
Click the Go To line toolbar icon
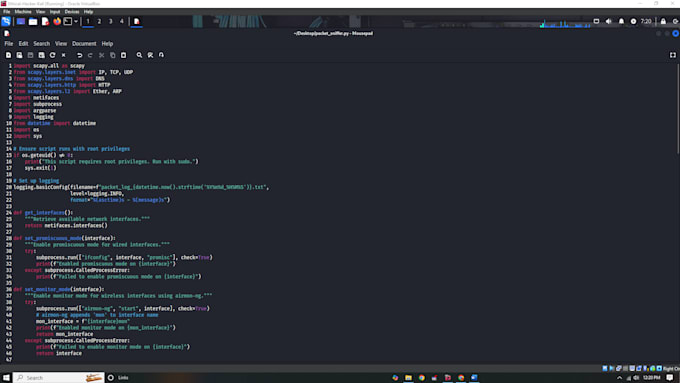(161, 55)
